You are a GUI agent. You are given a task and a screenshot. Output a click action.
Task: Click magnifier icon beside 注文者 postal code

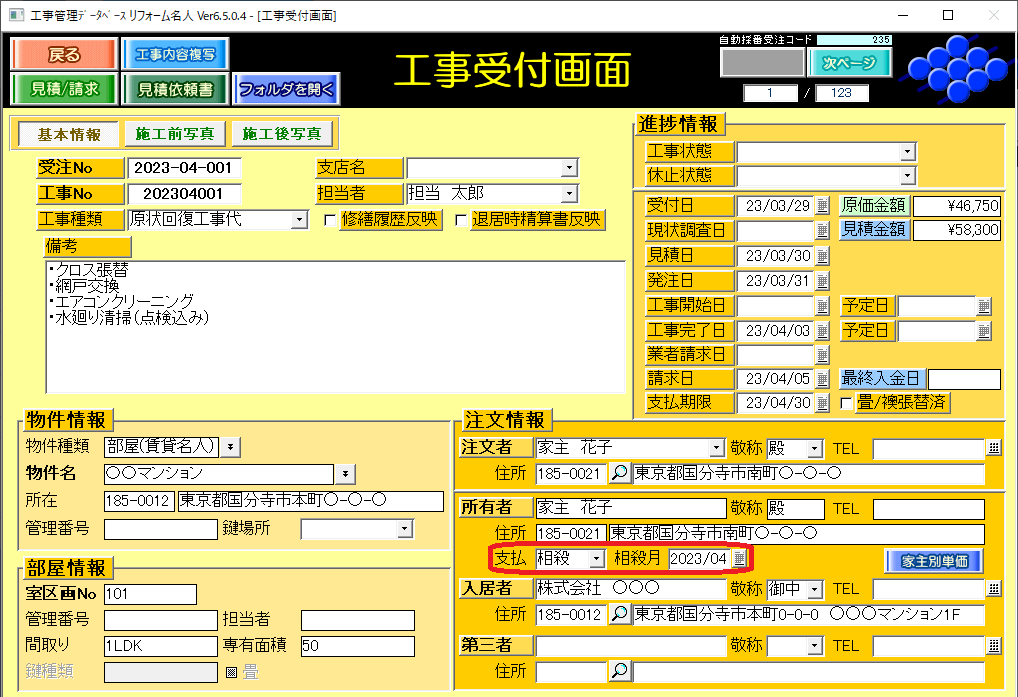tap(620, 474)
